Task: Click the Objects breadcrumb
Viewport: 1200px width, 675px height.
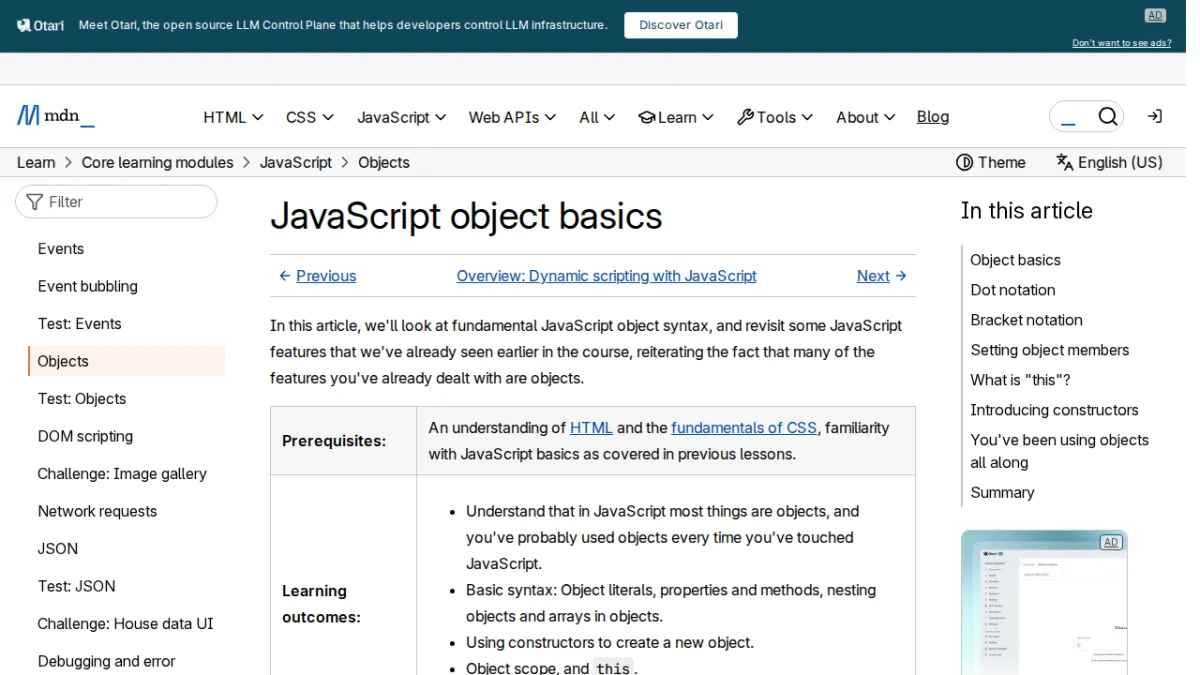Action: (x=384, y=162)
